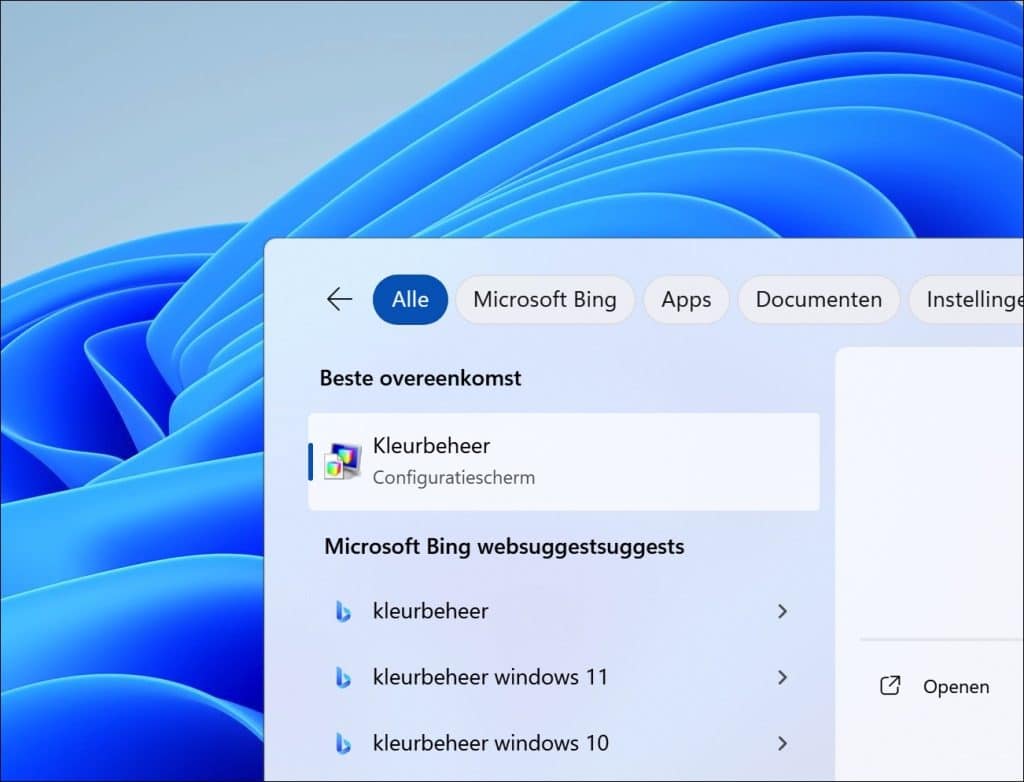Click 'Microsoft Bing websuggestsuggests' heading
1024x782 pixels.
tap(504, 547)
